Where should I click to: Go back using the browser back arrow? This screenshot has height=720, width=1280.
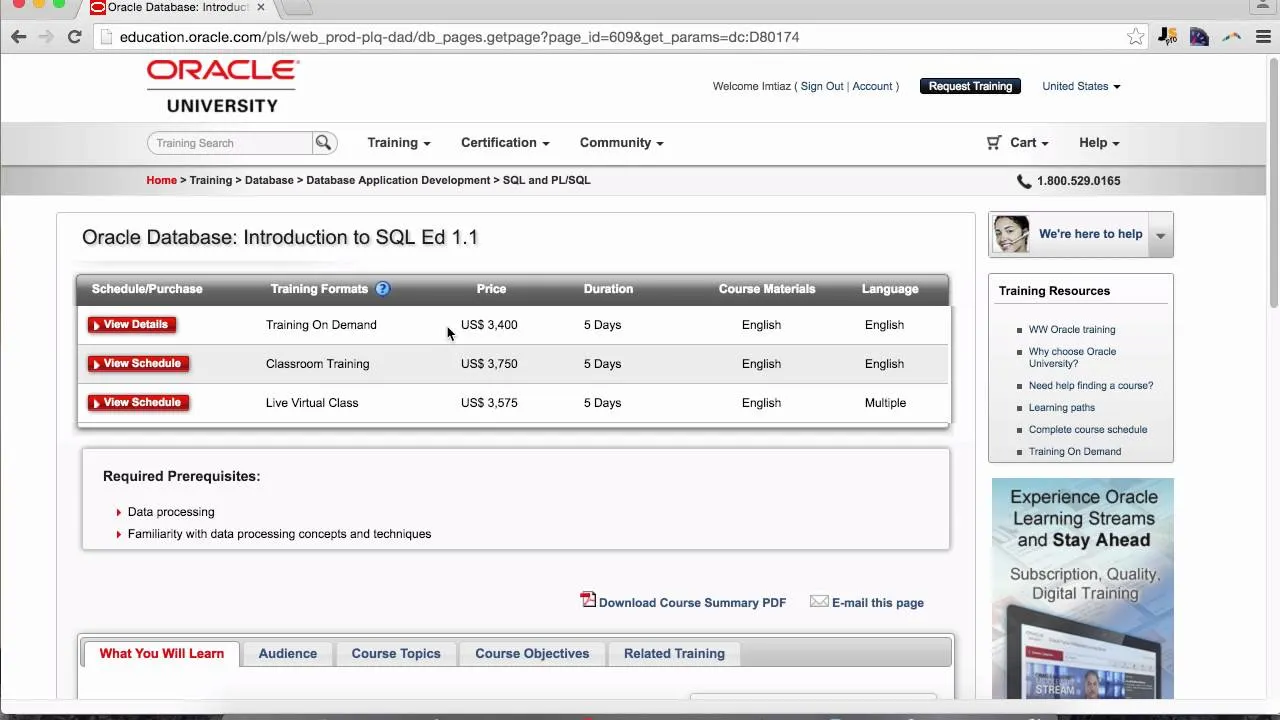[19, 37]
